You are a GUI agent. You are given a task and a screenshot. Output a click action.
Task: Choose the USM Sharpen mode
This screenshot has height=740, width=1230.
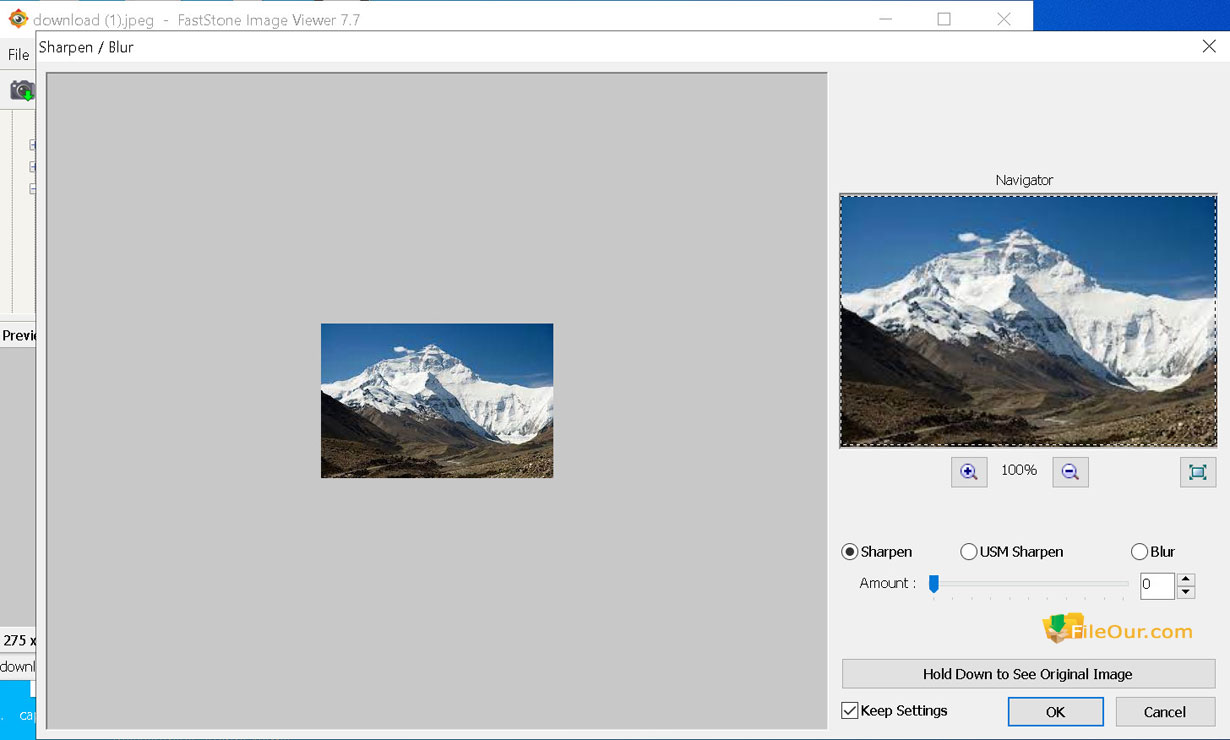[x=968, y=552]
